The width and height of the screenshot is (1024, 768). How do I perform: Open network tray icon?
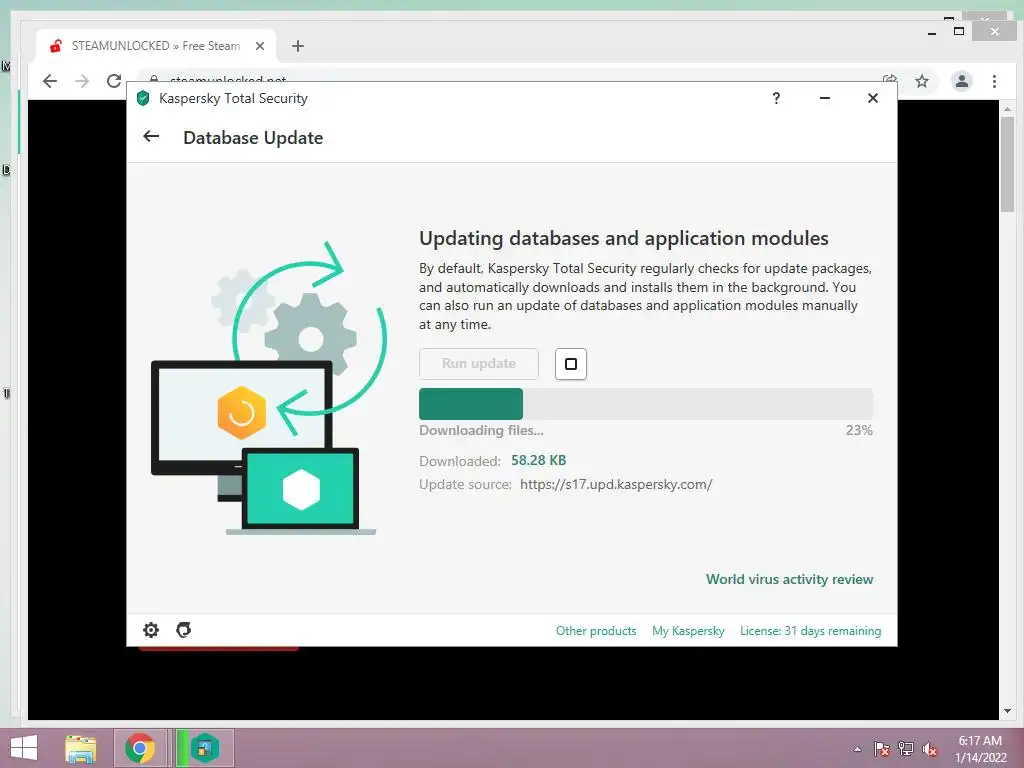click(906, 749)
